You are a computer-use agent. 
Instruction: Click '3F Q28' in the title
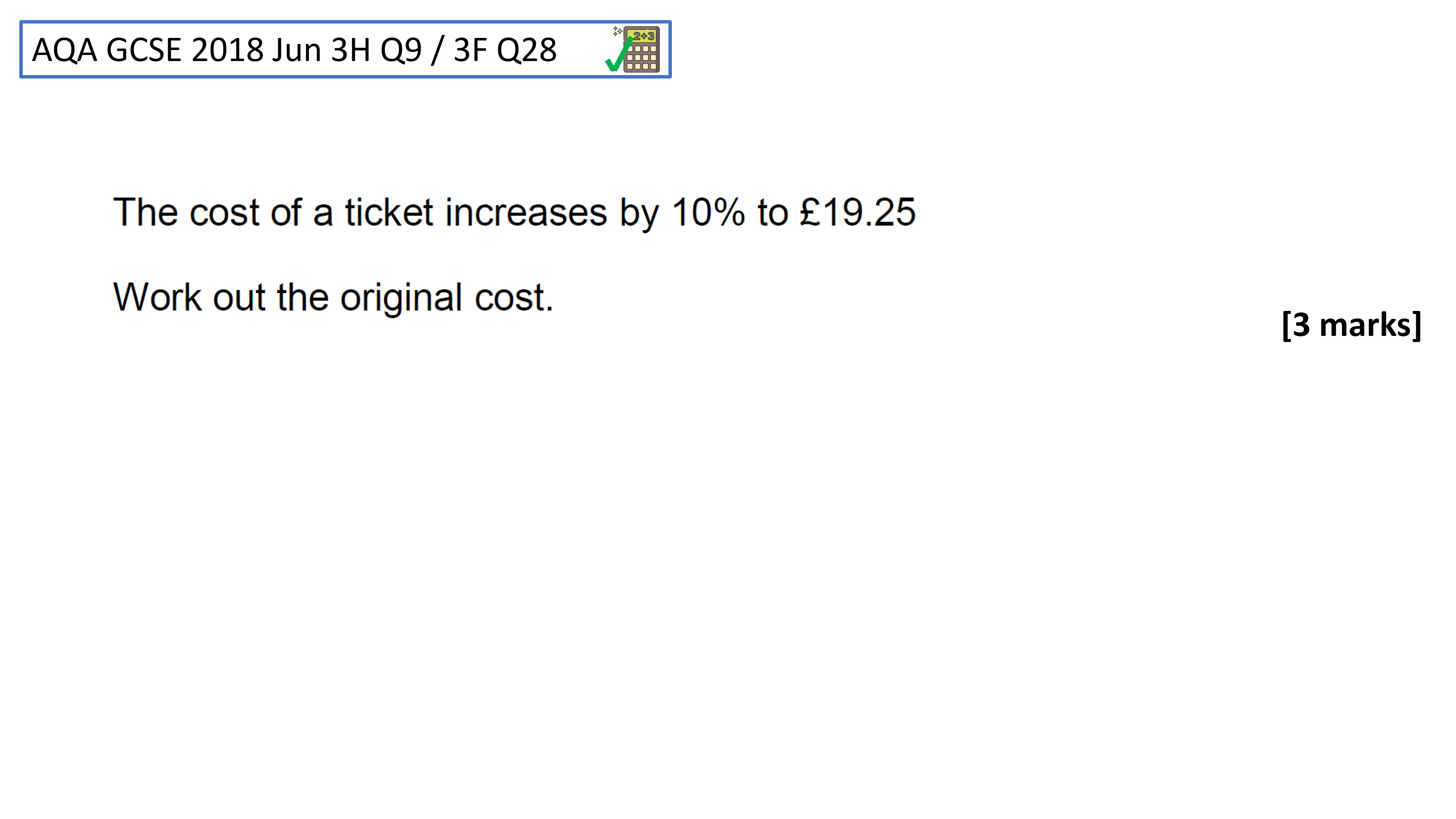[505, 50]
